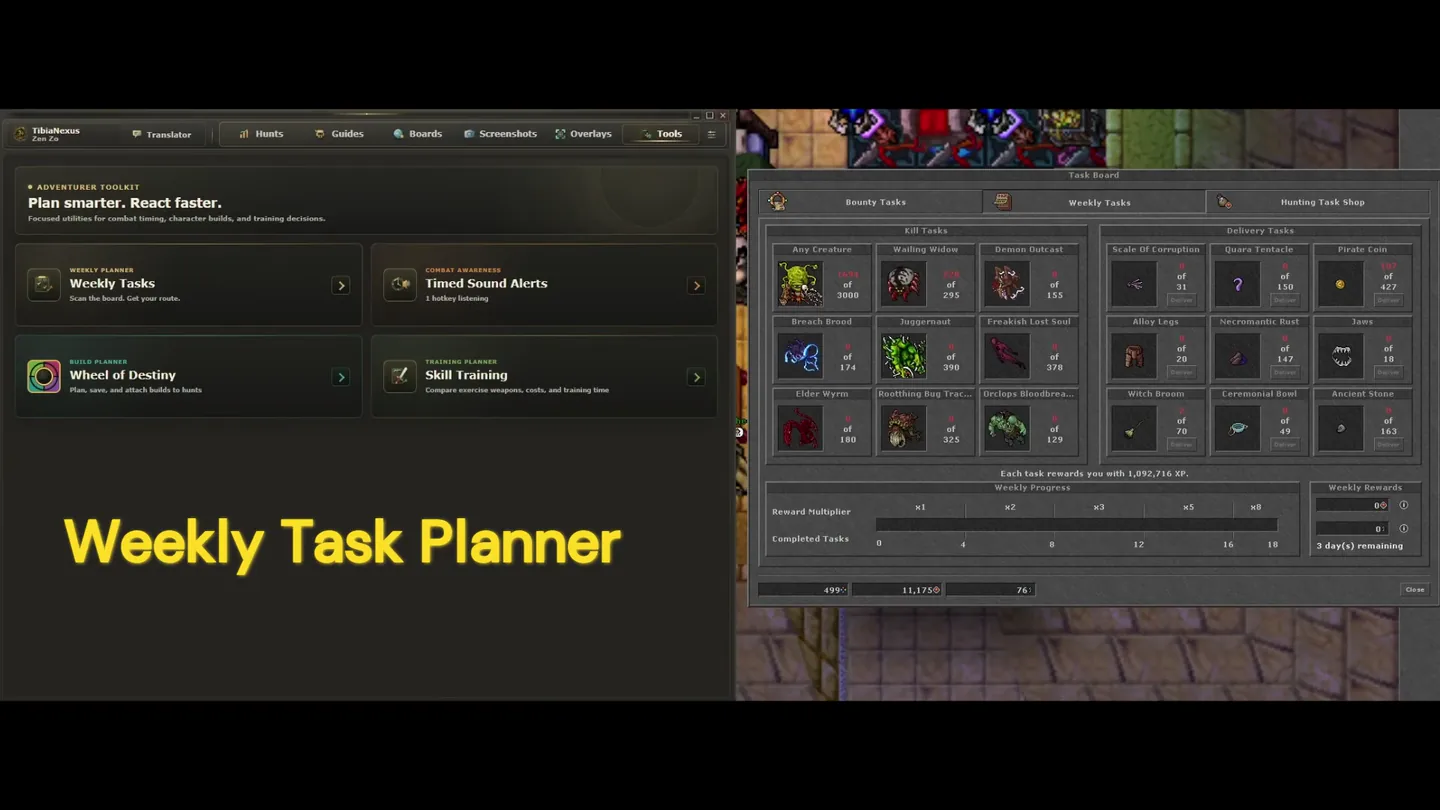1440x810 pixels.
Task: Click the 11,175 currency balance field
Action: tap(897, 590)
